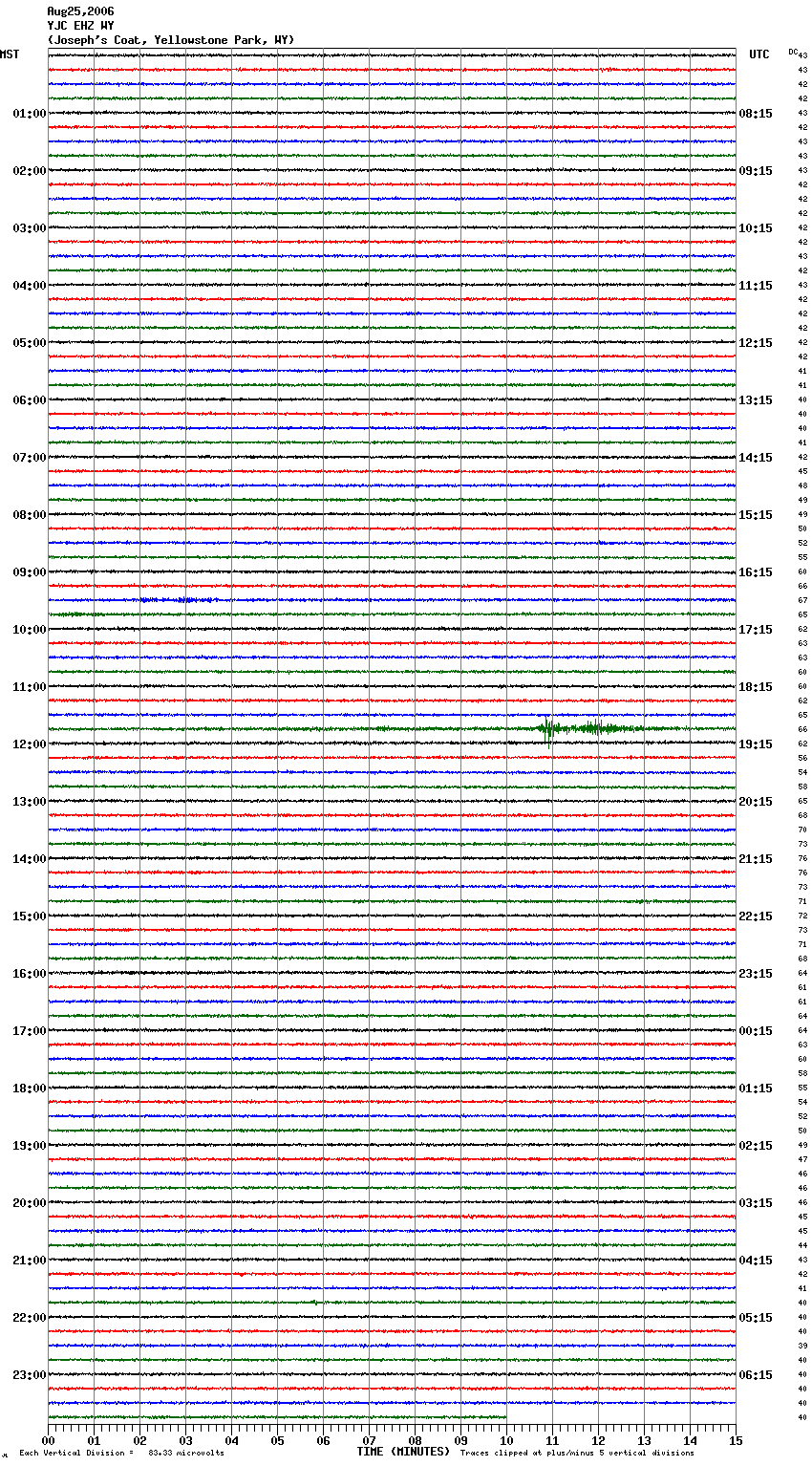The height and width of the screenshot is (1466, 812).
Task: Click the '01:00' MST hour label
Action: (x=30, y=114)
